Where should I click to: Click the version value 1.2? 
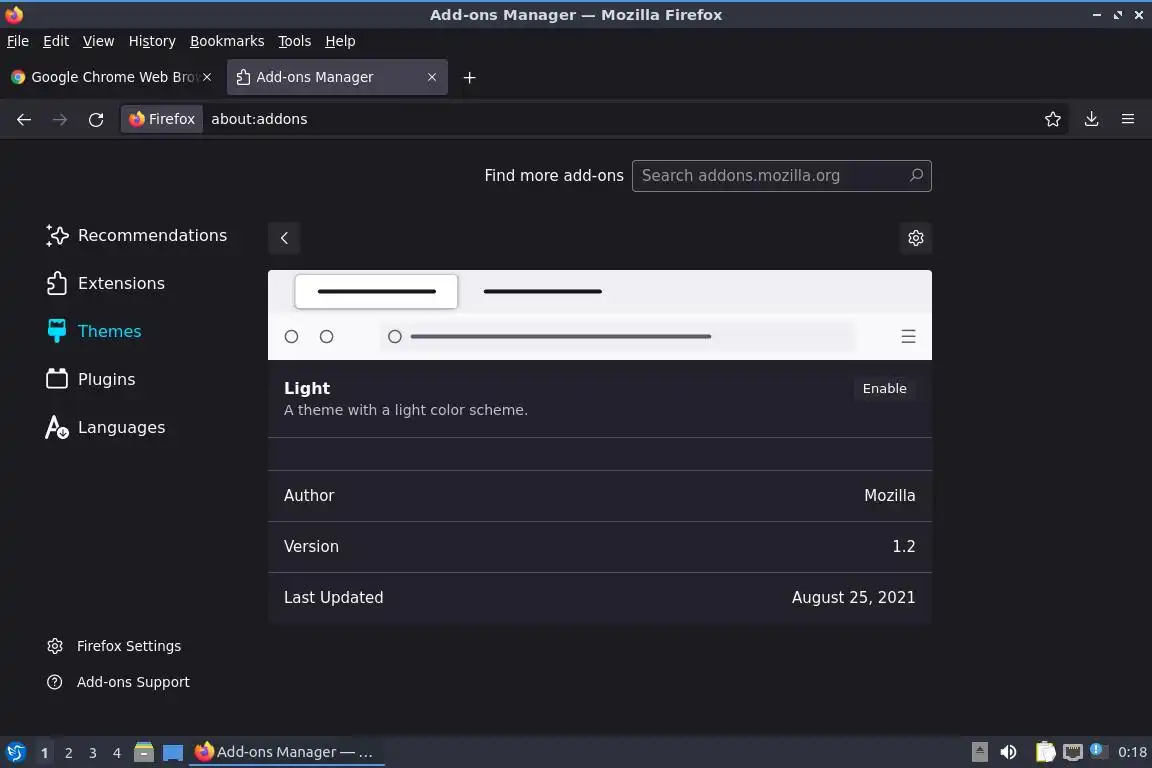pyautogui.click(x=904, y=547)
